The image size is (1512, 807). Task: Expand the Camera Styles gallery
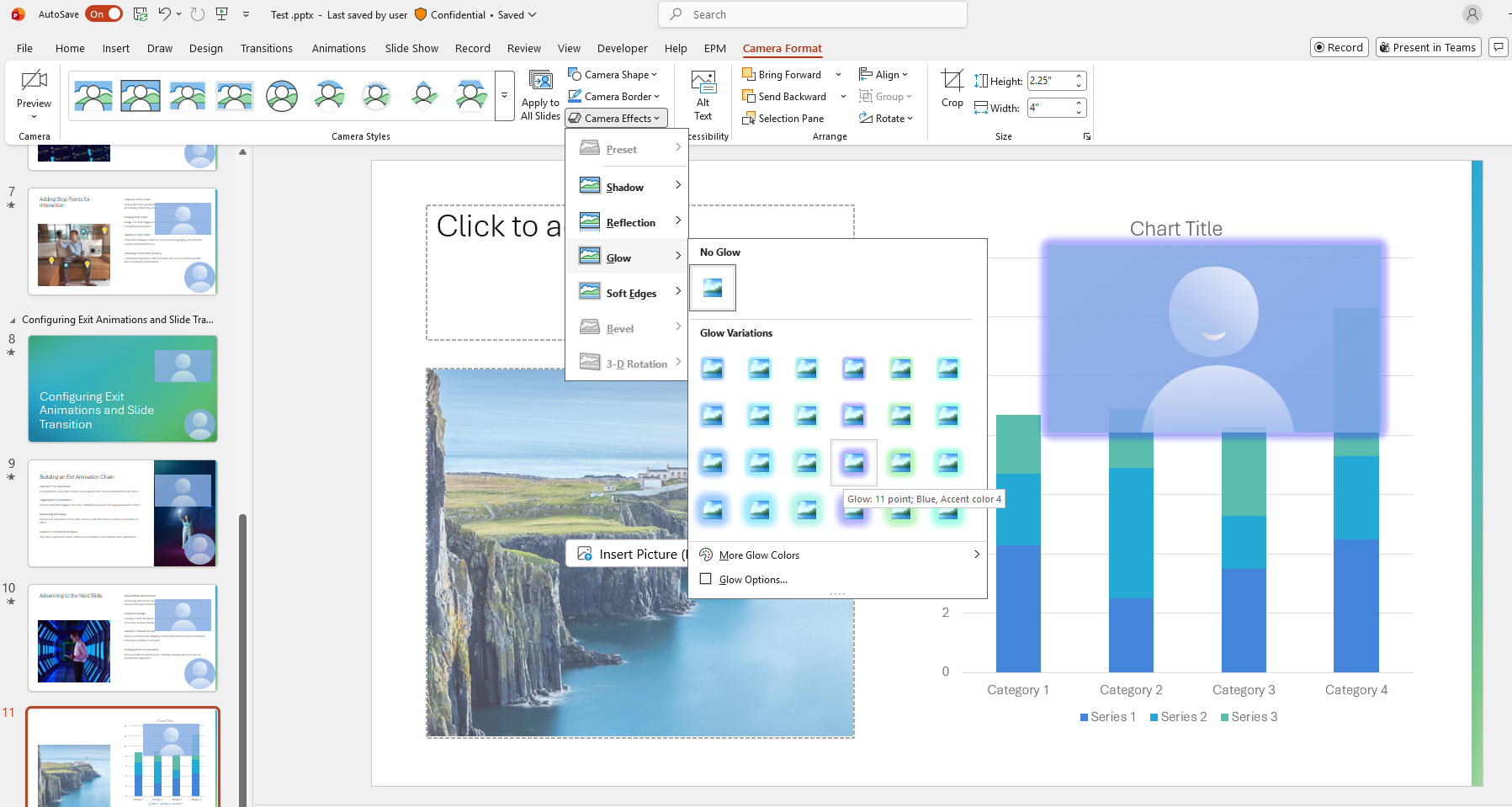click(505, 96)
